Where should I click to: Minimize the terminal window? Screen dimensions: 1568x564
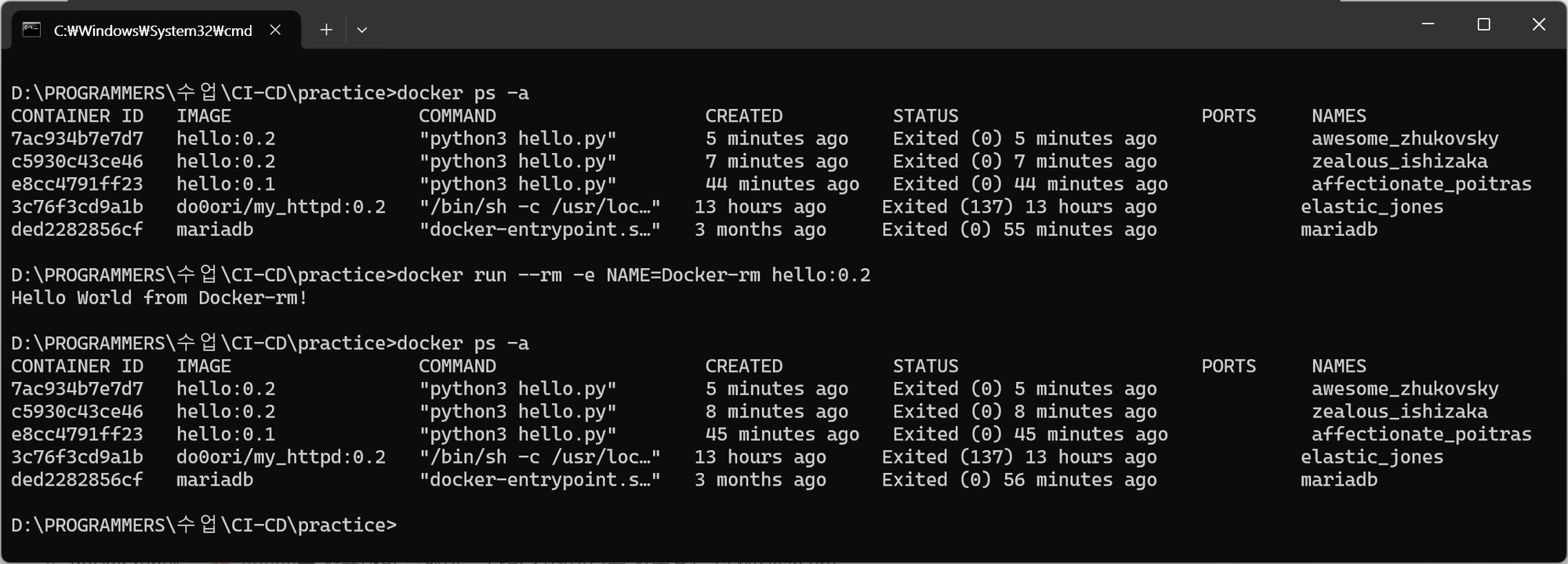[1428, 24]
